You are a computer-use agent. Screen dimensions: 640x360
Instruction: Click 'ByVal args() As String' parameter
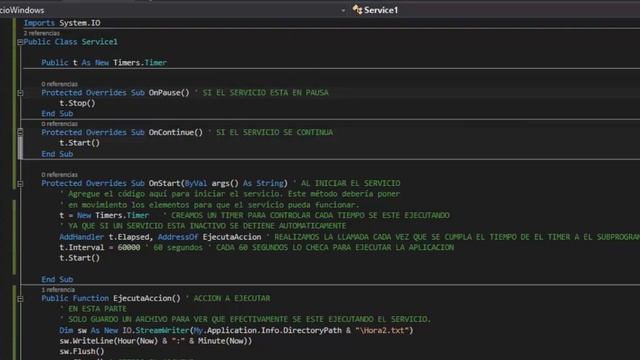tap(234, 183)
